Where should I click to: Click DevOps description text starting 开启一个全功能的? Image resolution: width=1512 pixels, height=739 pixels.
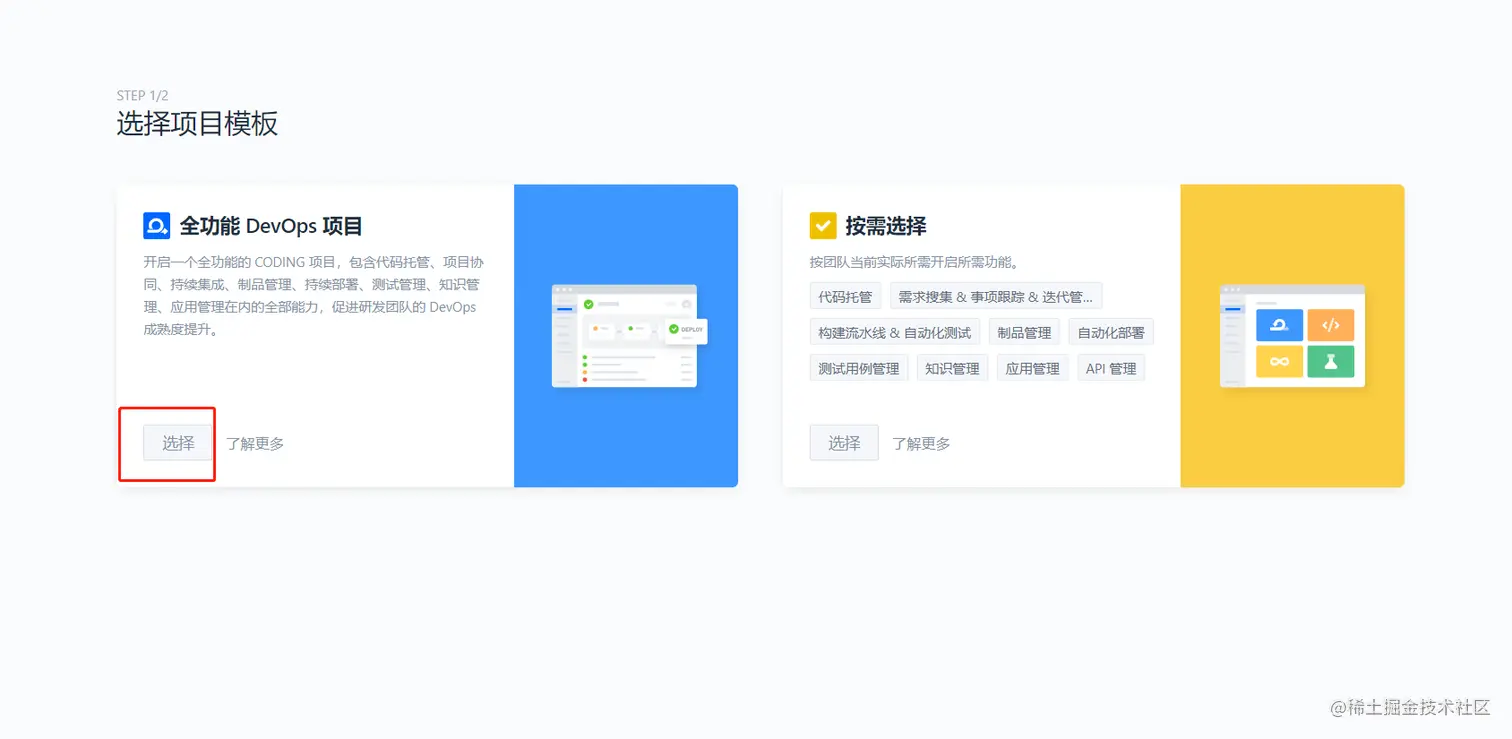click(314, 296)
